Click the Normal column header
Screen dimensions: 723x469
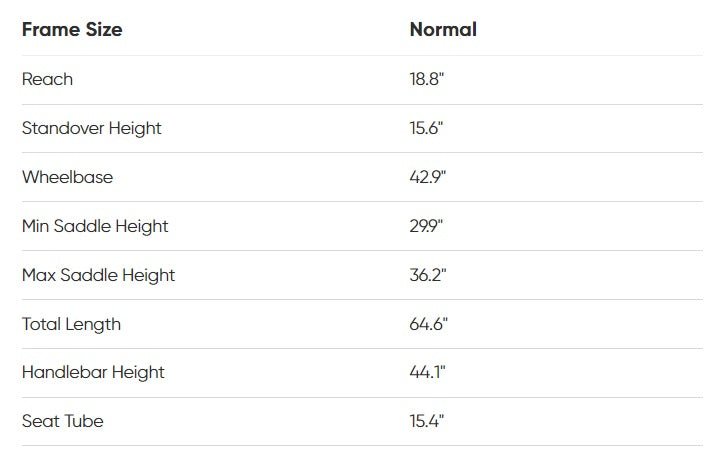(443, 30)
